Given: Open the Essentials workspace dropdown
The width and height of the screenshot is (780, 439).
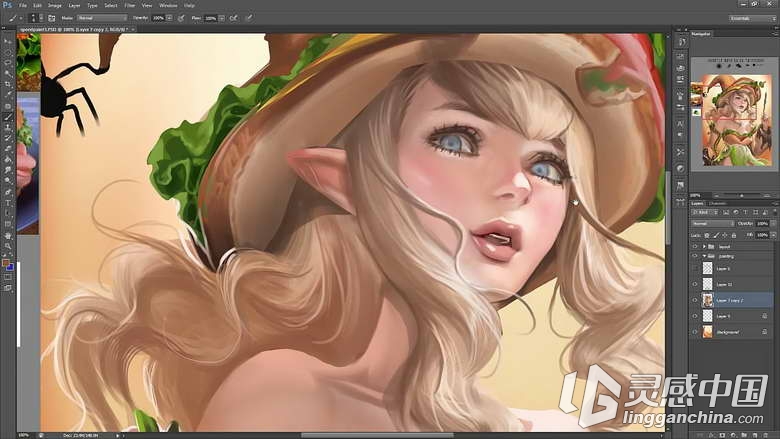Looking at the screenshot, I should pos(752,18).
